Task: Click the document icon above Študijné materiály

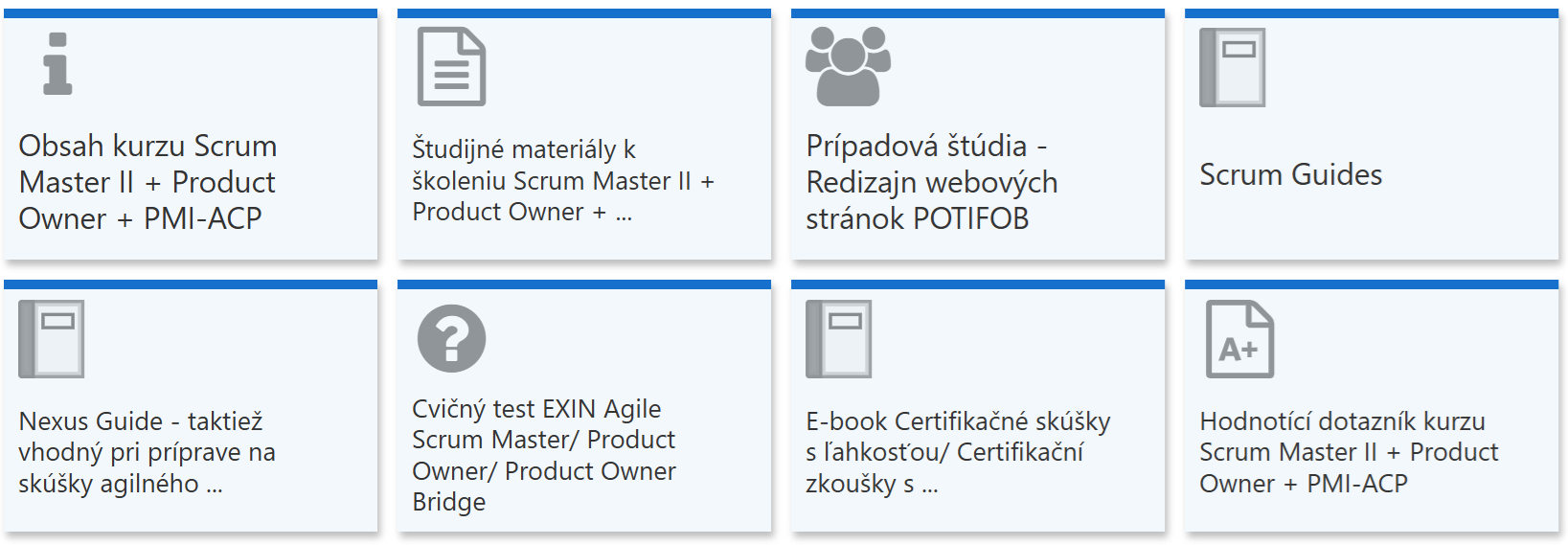Action: [451, 66]
